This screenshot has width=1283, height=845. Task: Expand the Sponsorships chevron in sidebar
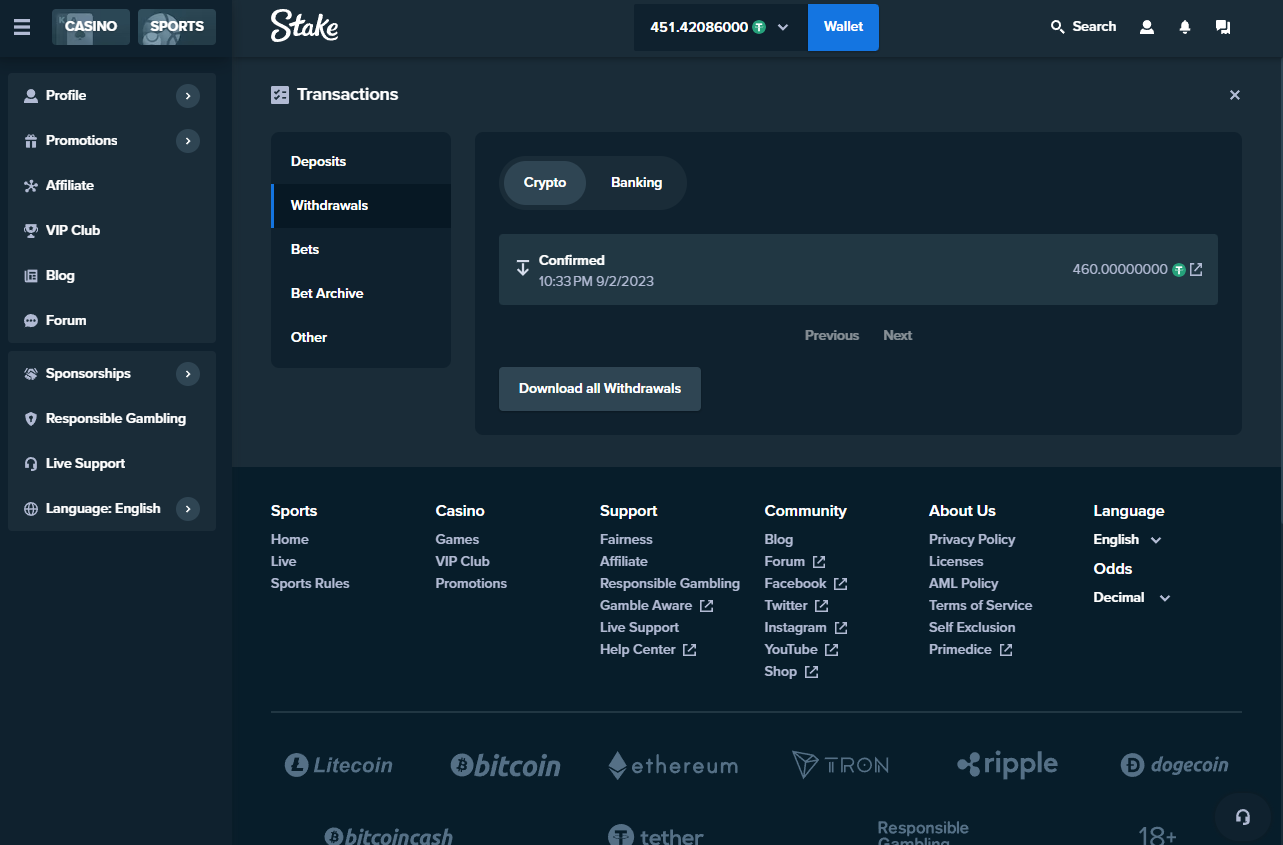(x=188, y=374)
